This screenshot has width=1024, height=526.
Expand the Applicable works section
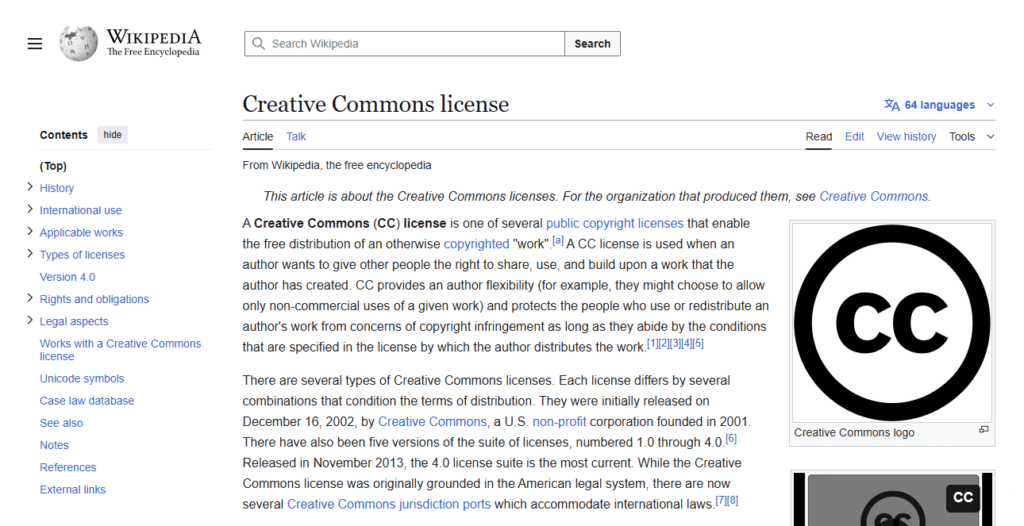click(29, 231)
